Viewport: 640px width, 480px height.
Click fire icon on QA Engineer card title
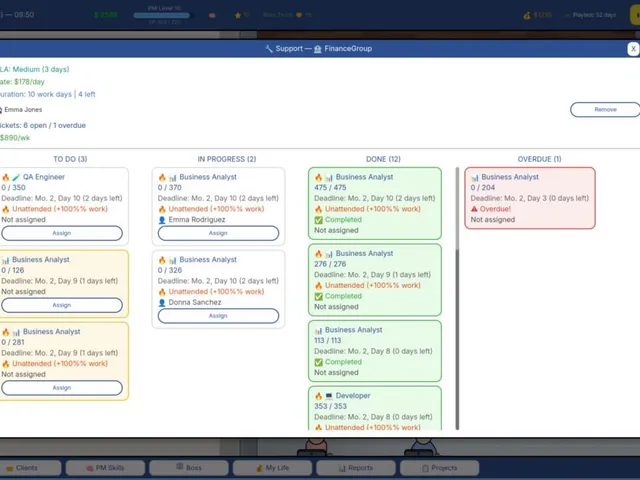[x=5, y=177]
